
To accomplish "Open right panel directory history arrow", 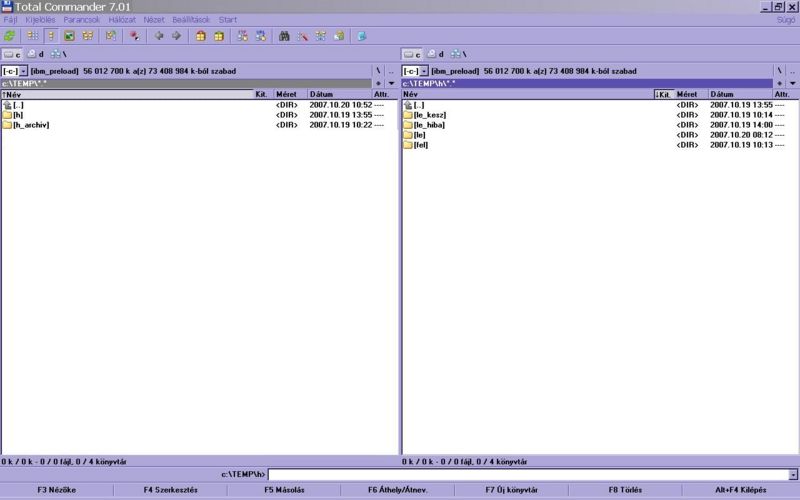I will click(x=792, y=83).
